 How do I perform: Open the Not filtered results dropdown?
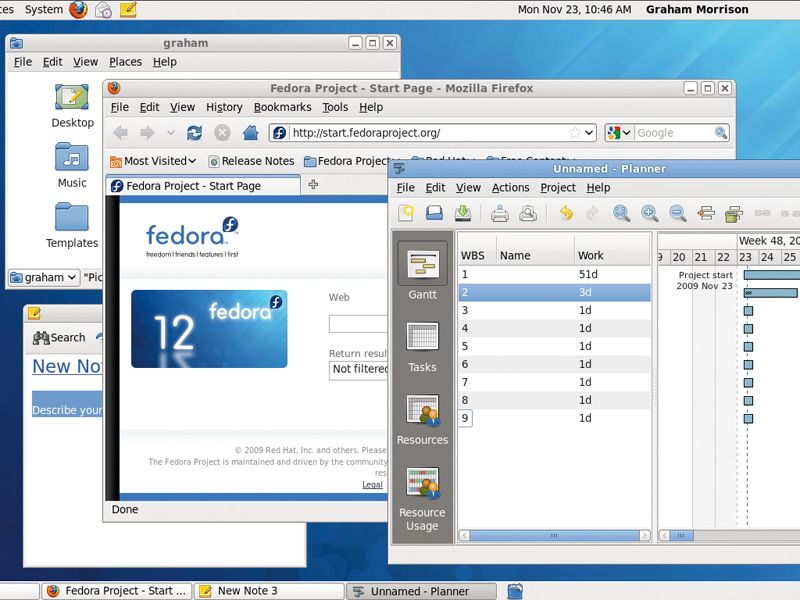(x=359, y=369)
